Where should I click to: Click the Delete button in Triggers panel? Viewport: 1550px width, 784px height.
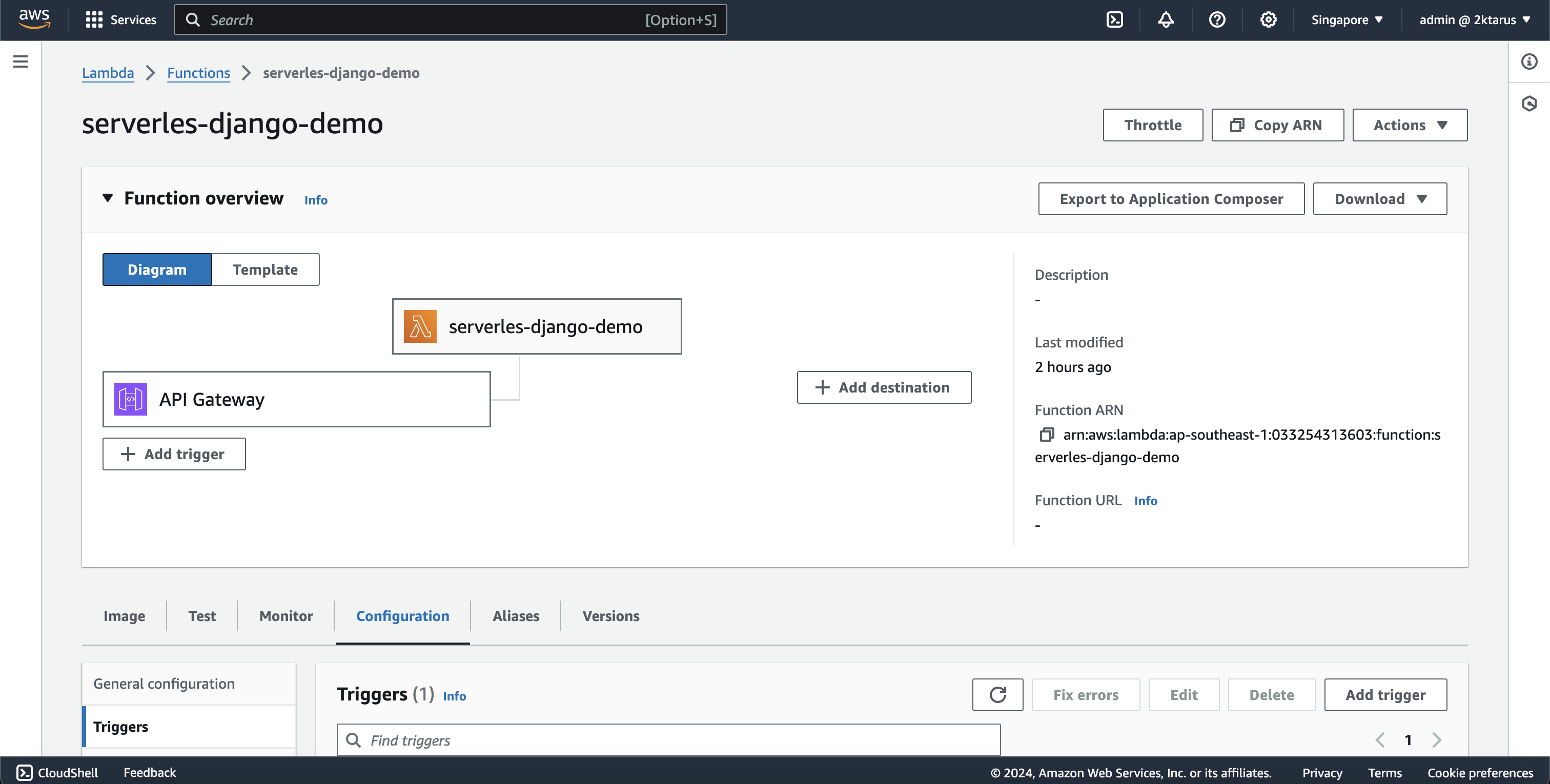click(1271, 694)
